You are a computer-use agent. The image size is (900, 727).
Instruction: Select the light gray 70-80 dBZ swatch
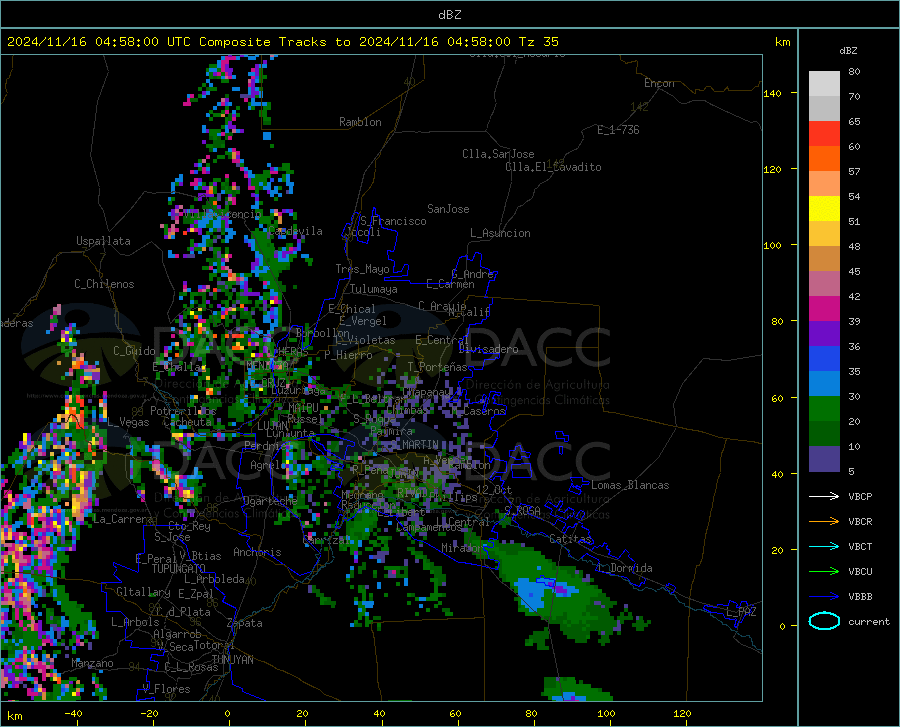click(824, 84)
